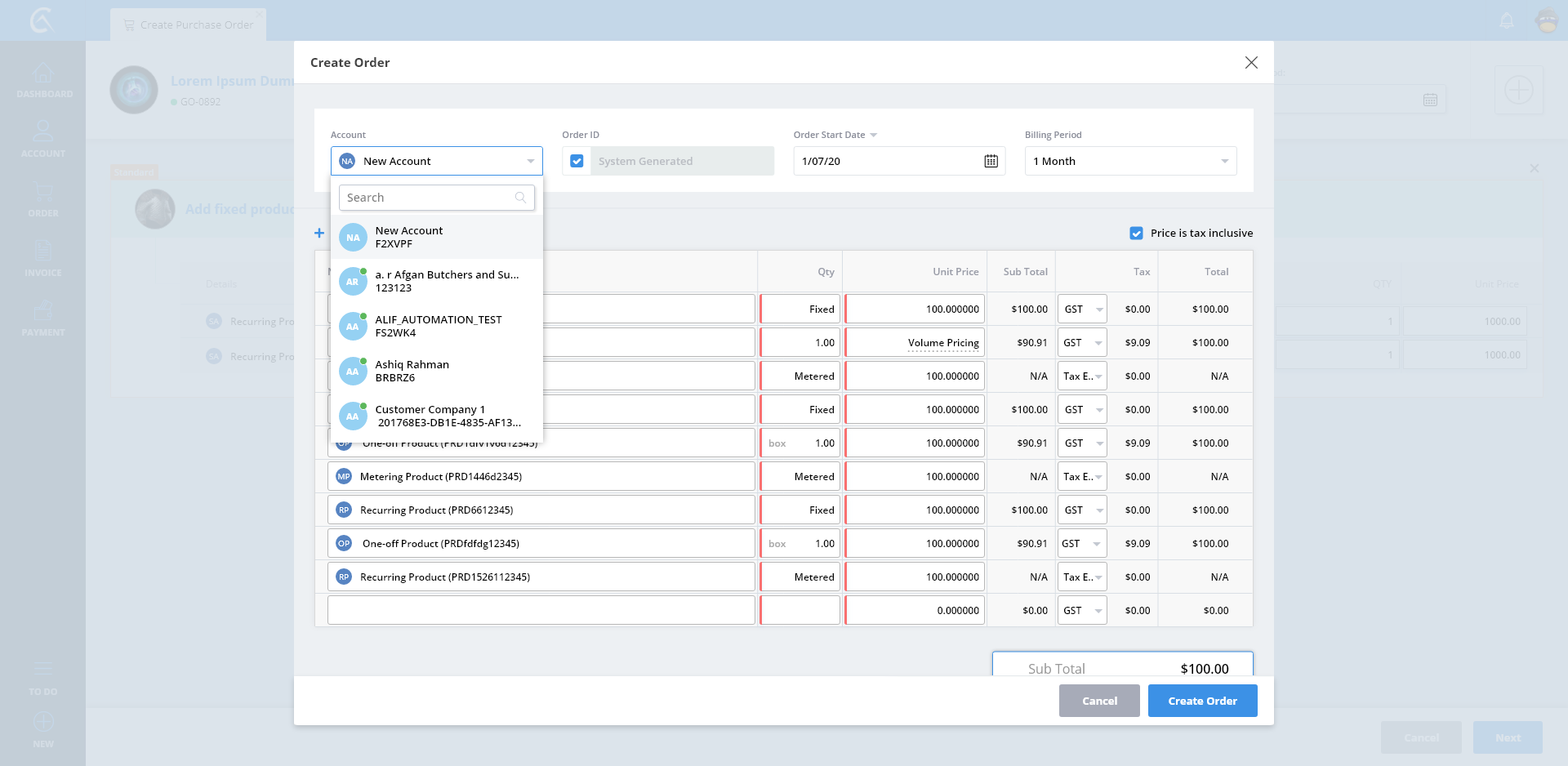Click the search magnifier icon in account dropdown

coord(520,198)
